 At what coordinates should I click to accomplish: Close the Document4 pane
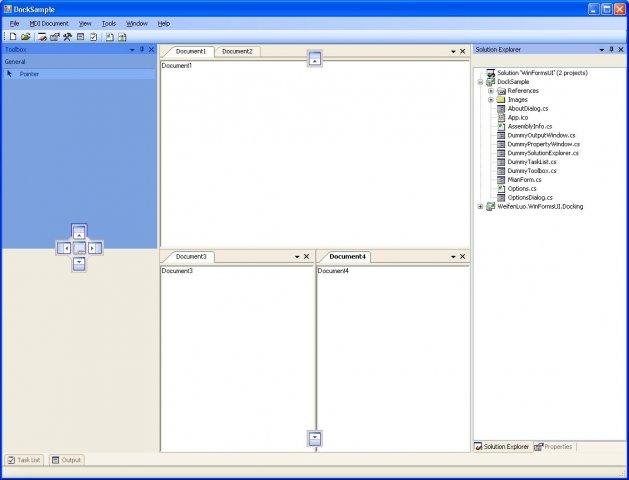[x=463, y=257]
